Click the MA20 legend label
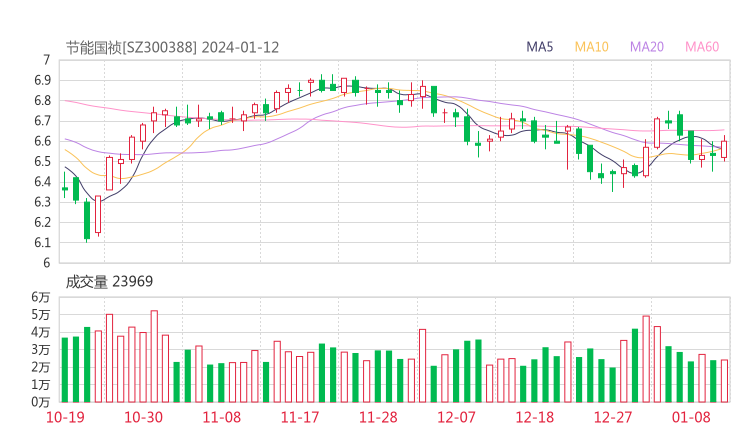The height and width of the screenshot is (440, 740). coord(647,47)
